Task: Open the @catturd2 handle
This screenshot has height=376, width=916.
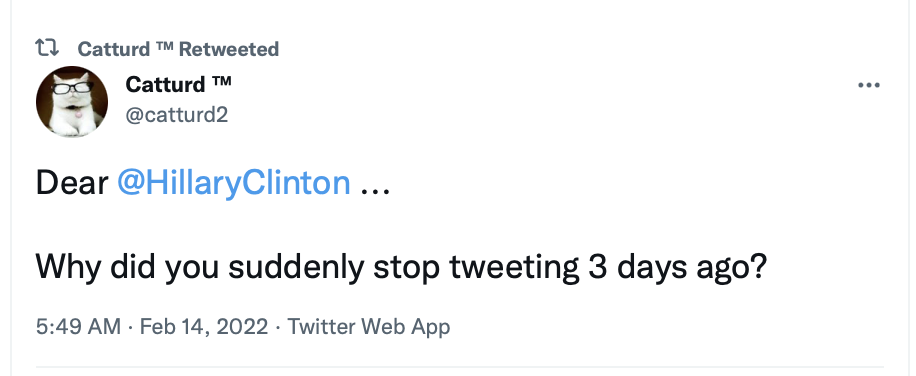Action: coord(176,115)
